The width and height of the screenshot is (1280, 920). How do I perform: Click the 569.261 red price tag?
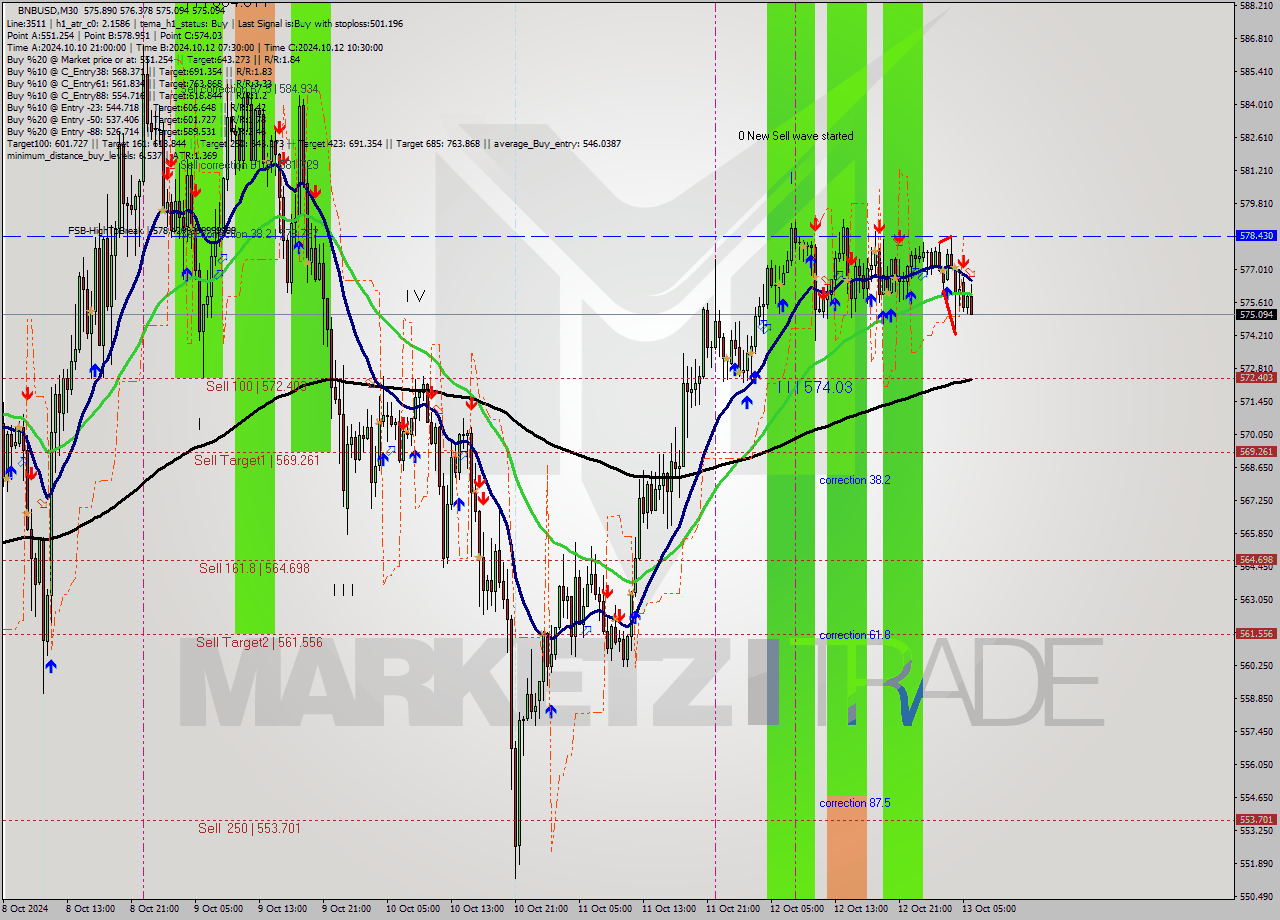1256,451
